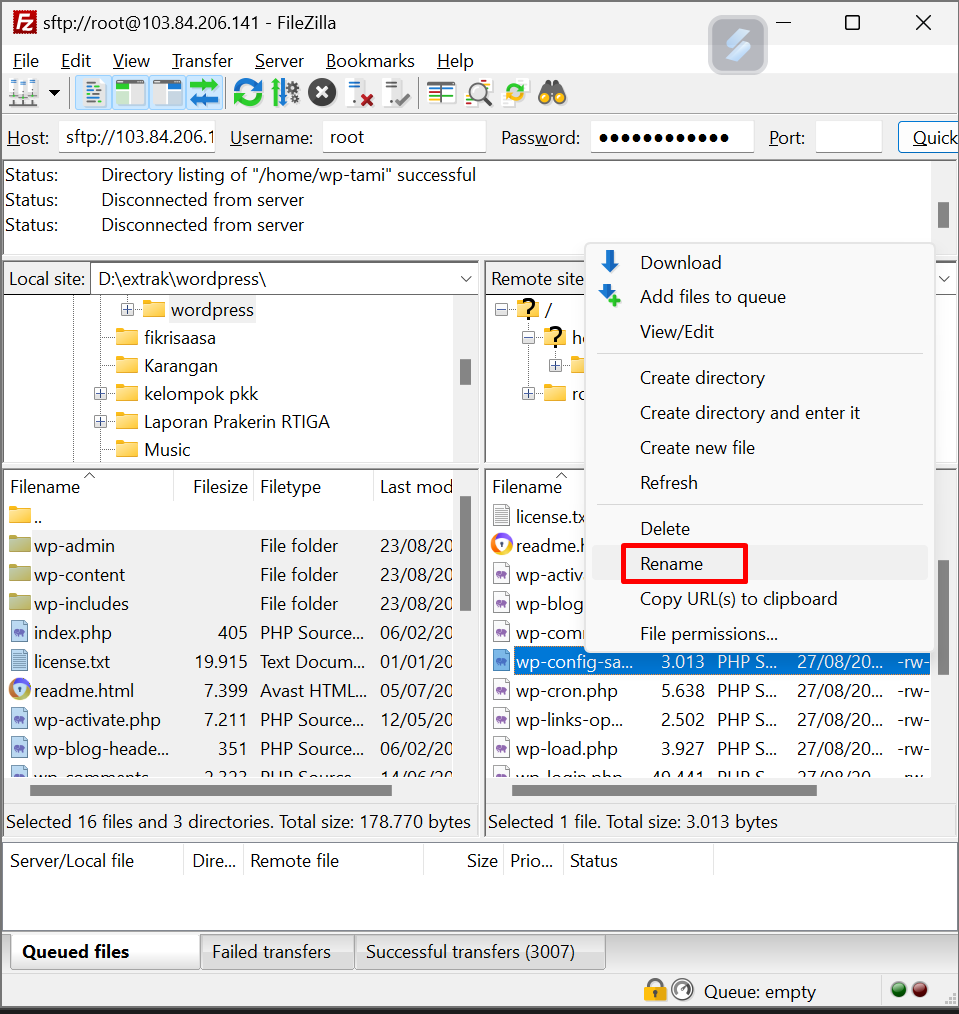The height and width of the screenshot is (1014, 959).
Task: Choose Delete from context menu
Action: coord(665,529)
